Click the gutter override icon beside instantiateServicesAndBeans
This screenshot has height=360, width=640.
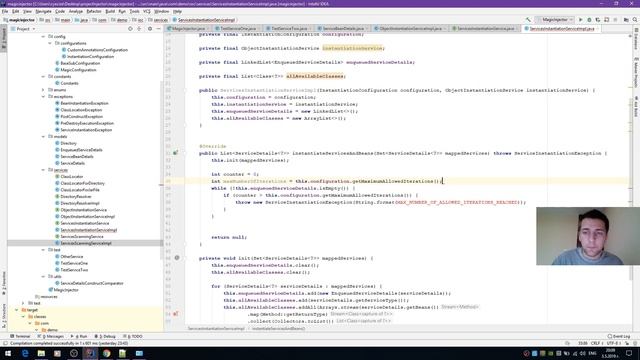(176, 153)
